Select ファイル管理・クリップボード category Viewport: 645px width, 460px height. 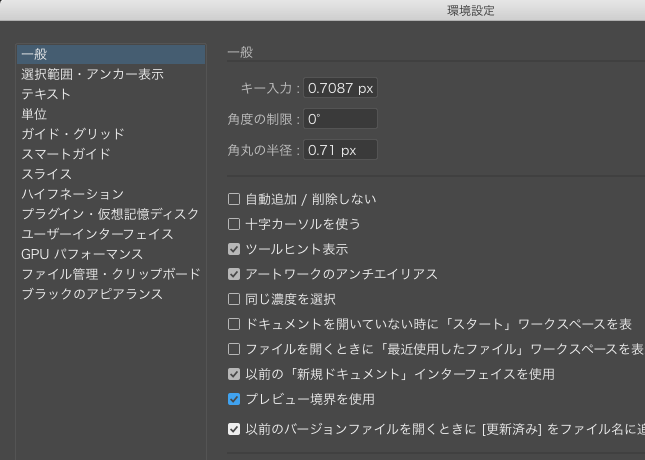pos(111,274)
